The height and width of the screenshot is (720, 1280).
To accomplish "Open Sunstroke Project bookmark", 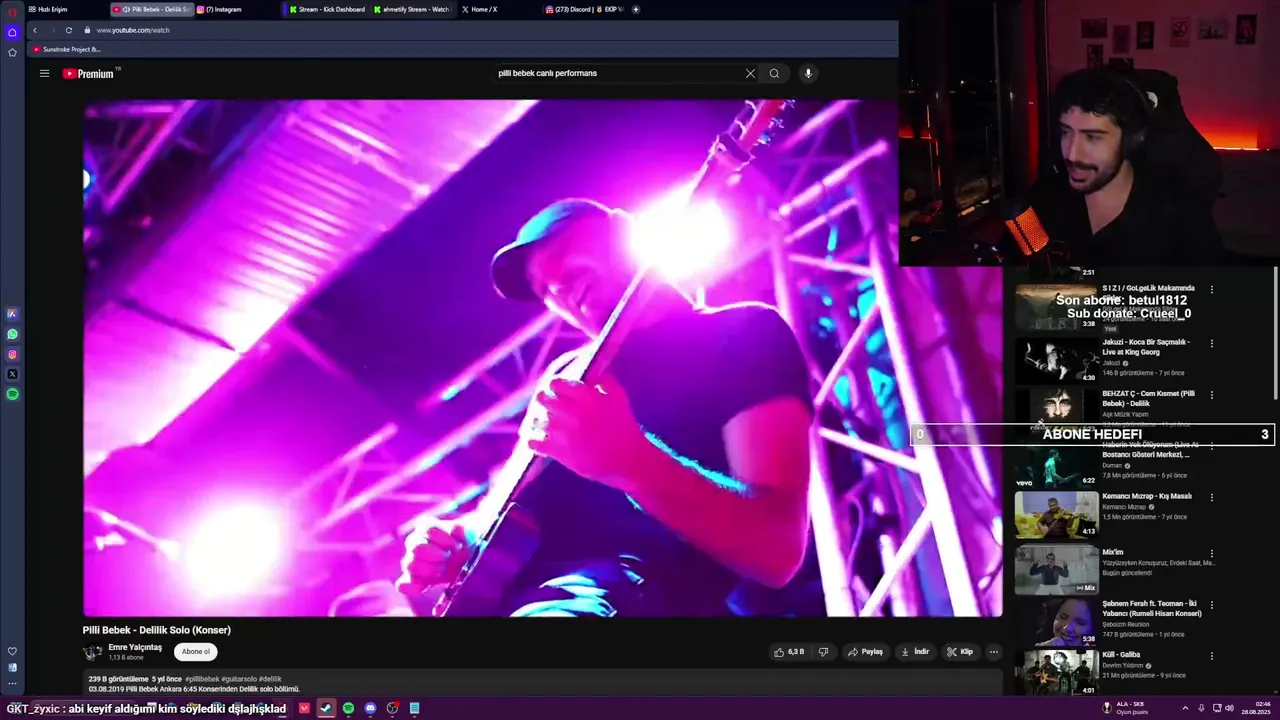I will point(66,49).
